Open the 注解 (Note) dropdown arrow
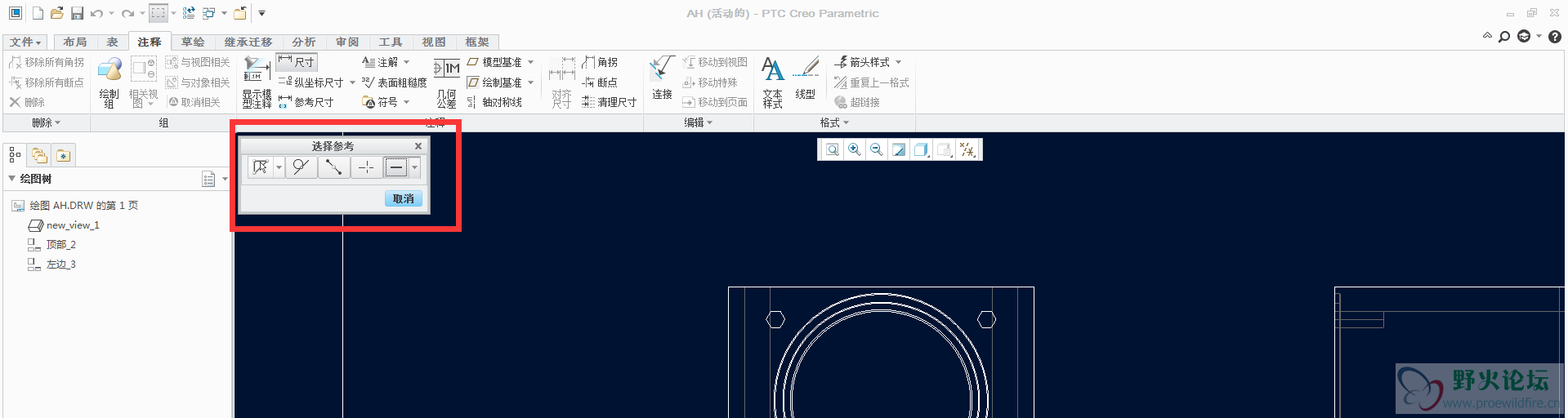This screenshot has height=418, width=1568. tap(407, 62)
